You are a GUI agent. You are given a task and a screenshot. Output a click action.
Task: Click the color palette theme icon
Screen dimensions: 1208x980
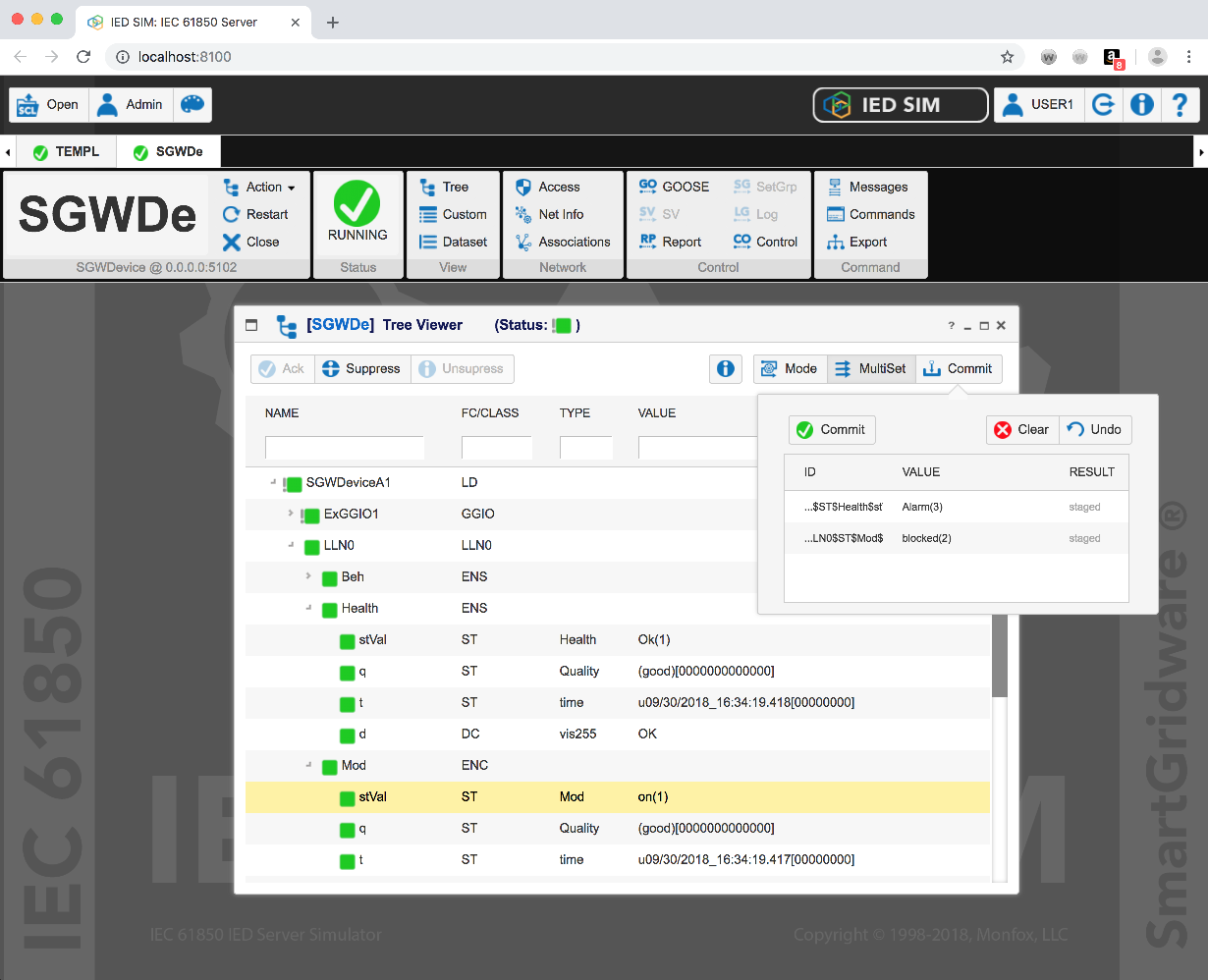(x=192, y=105)
